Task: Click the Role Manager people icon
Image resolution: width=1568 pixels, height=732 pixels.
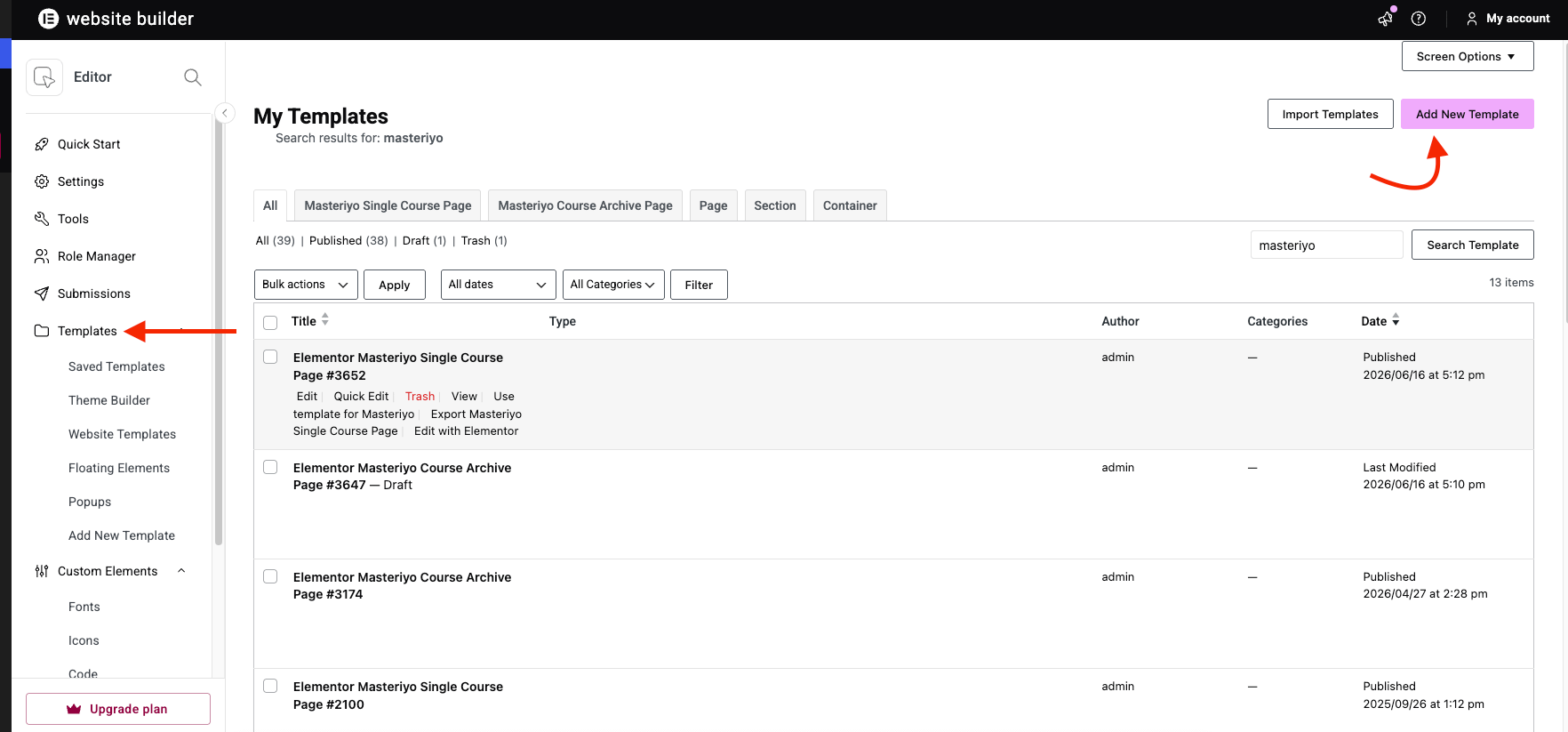Action: (42, 256)
